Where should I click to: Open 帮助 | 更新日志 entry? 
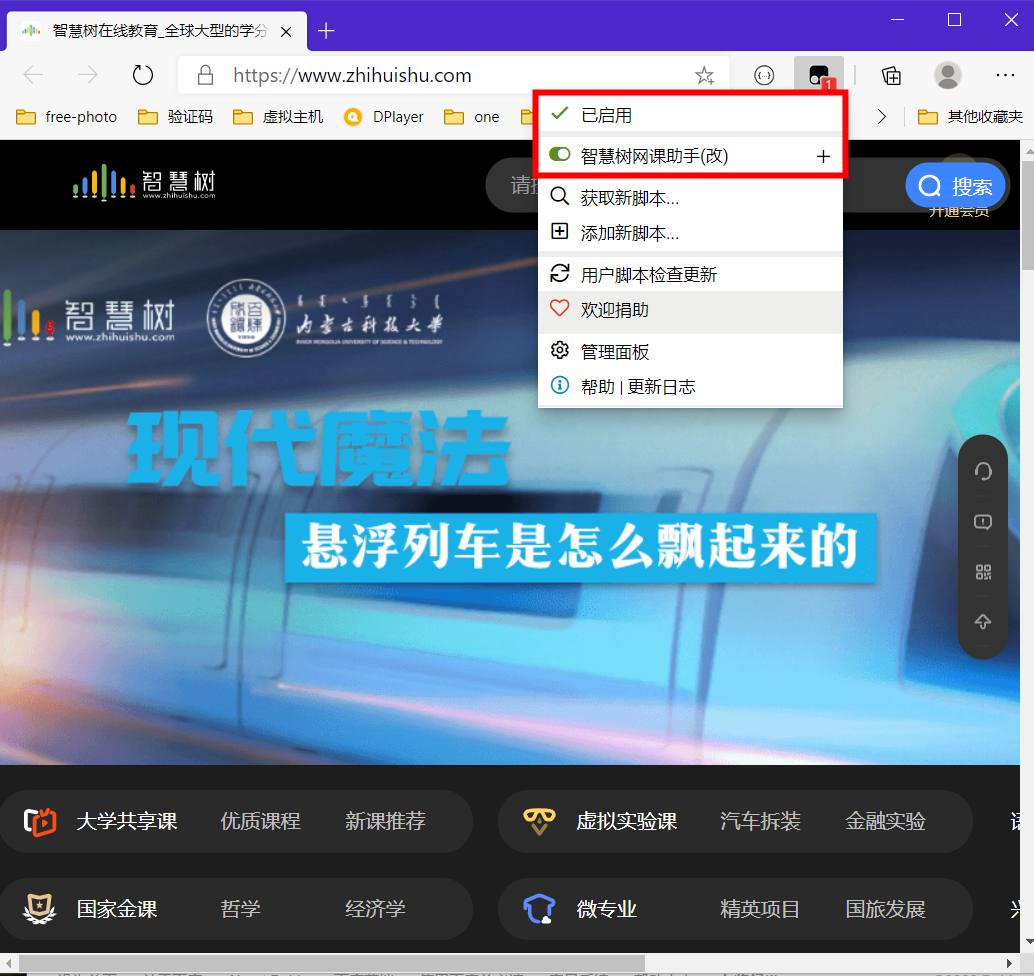pyautogui.click(x=690, y=386)
